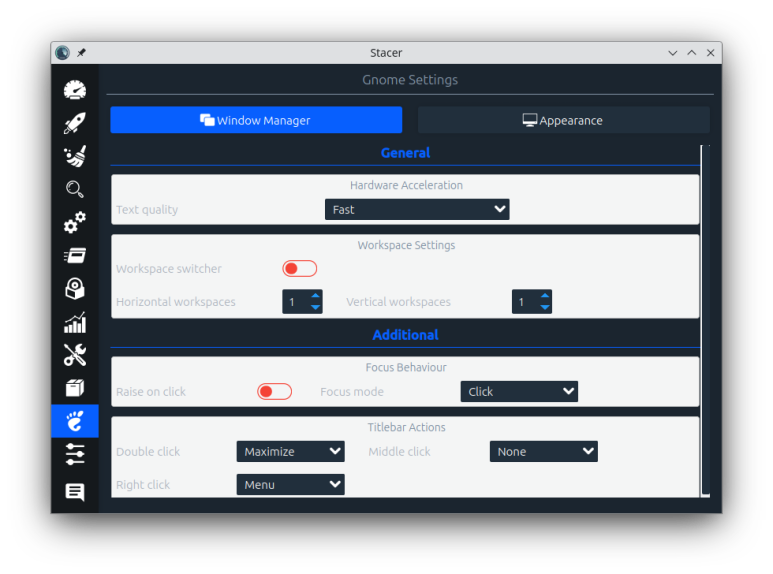Open Resources chart sidebar icon
This screenshot has width=773, height=574.
(75, 322)
